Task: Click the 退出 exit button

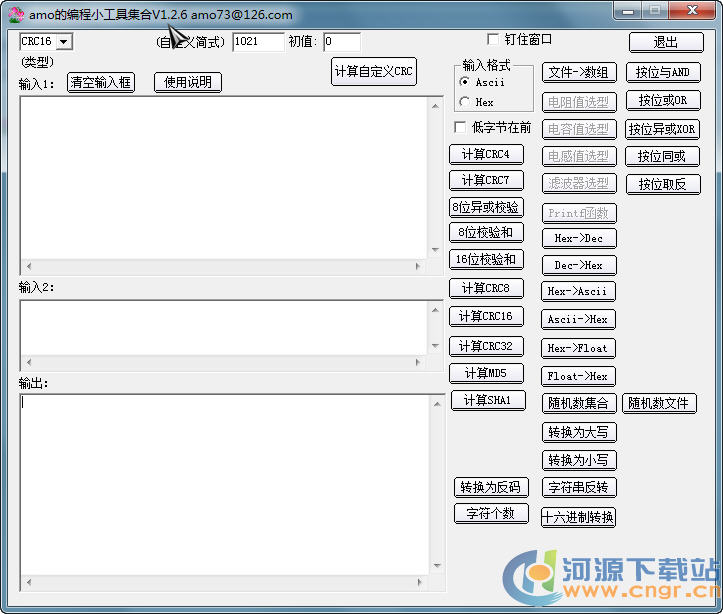Action: coord(666,42)
